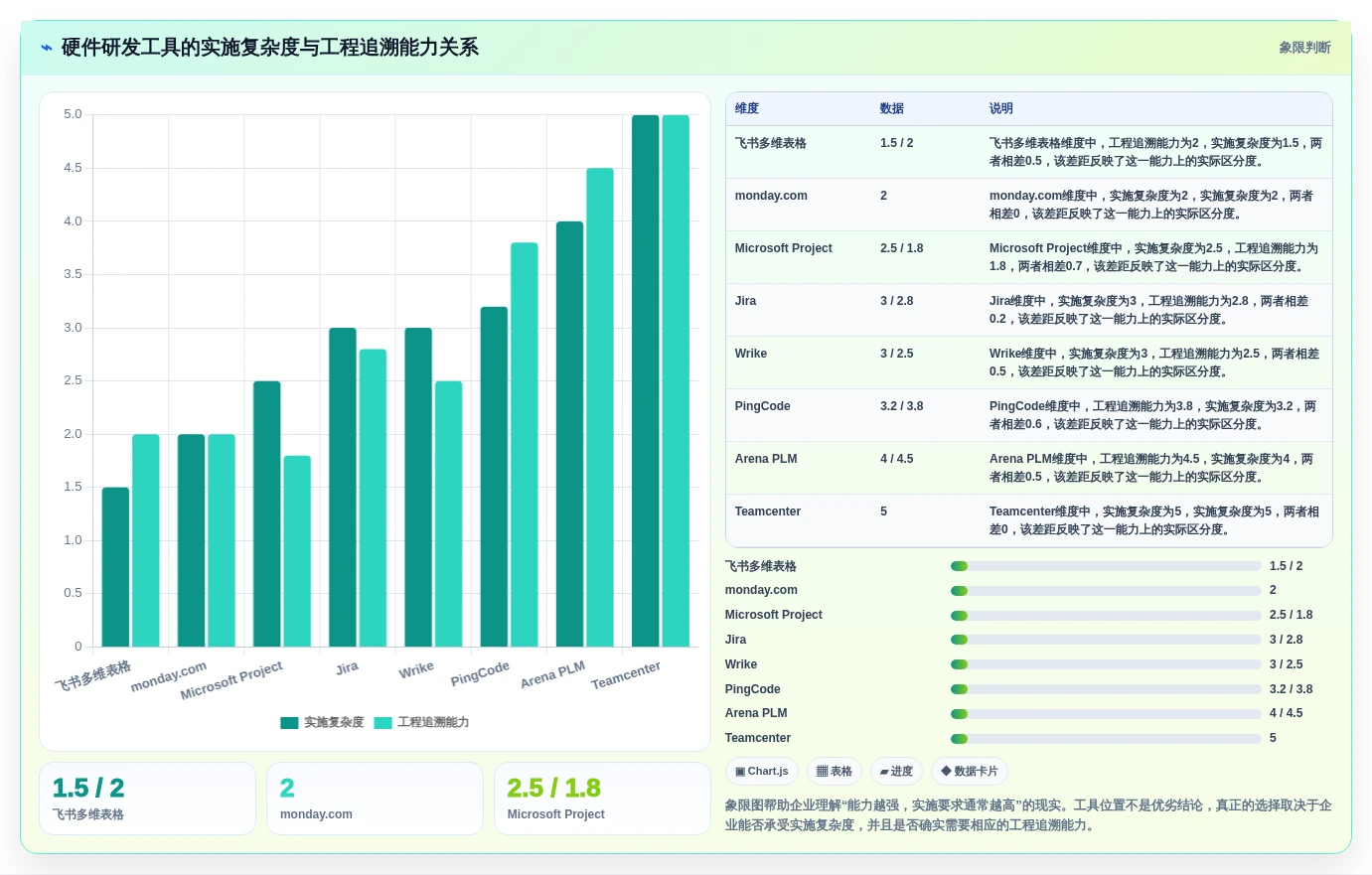Click the Arena PLM 工程追溯能力 light bar

click(x=600, y=407)
